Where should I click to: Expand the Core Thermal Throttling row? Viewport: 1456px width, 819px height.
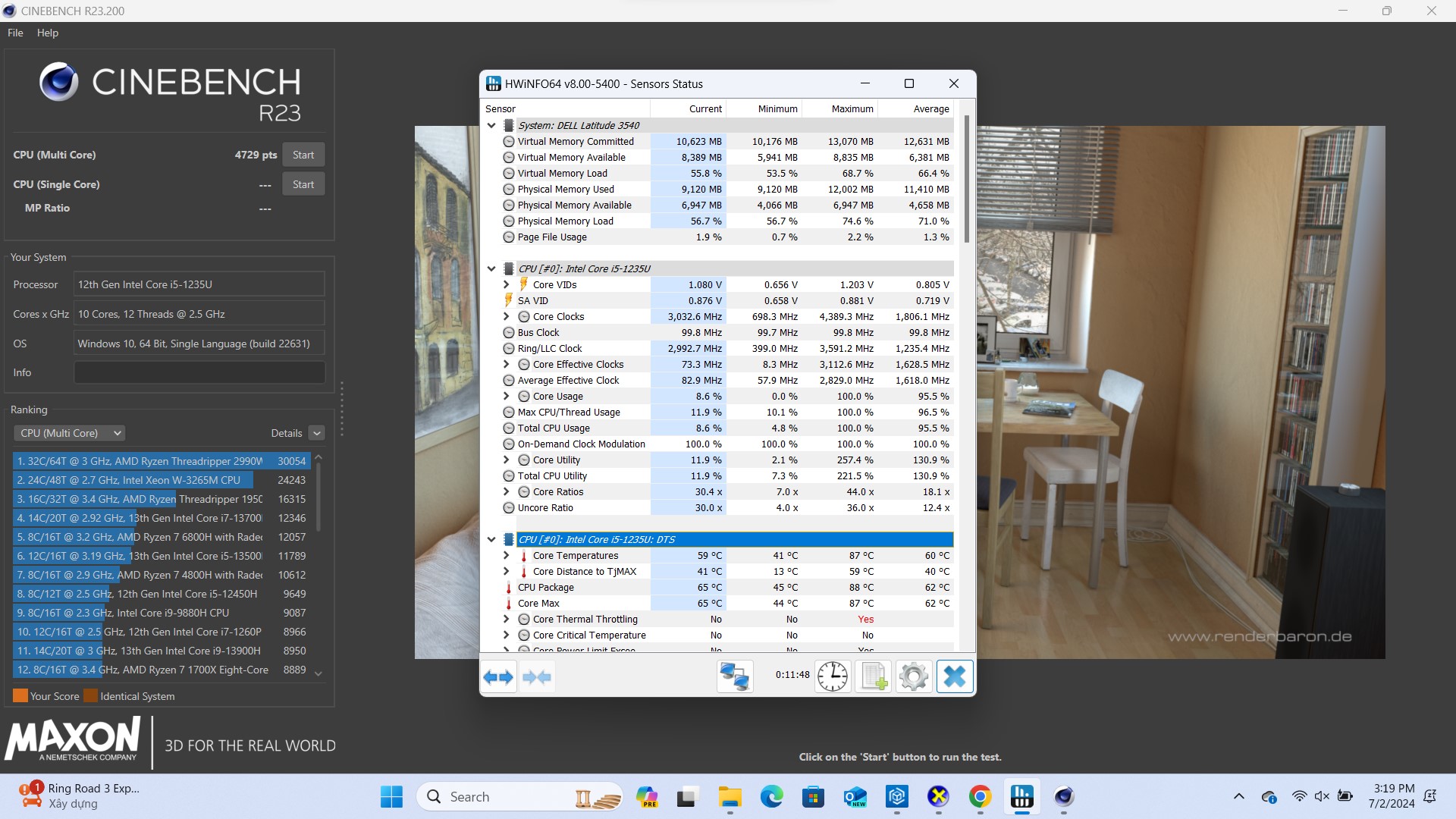click(507, 619)
